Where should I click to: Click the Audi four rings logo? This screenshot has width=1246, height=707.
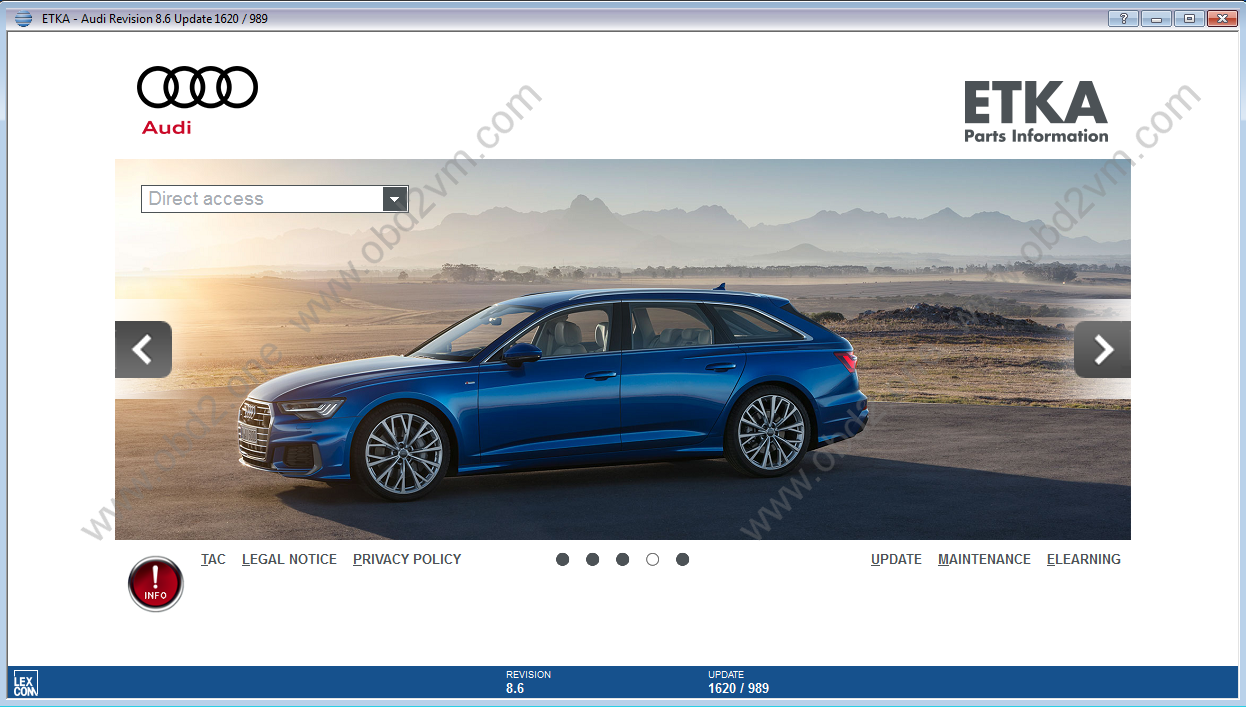tap(197, 88)
